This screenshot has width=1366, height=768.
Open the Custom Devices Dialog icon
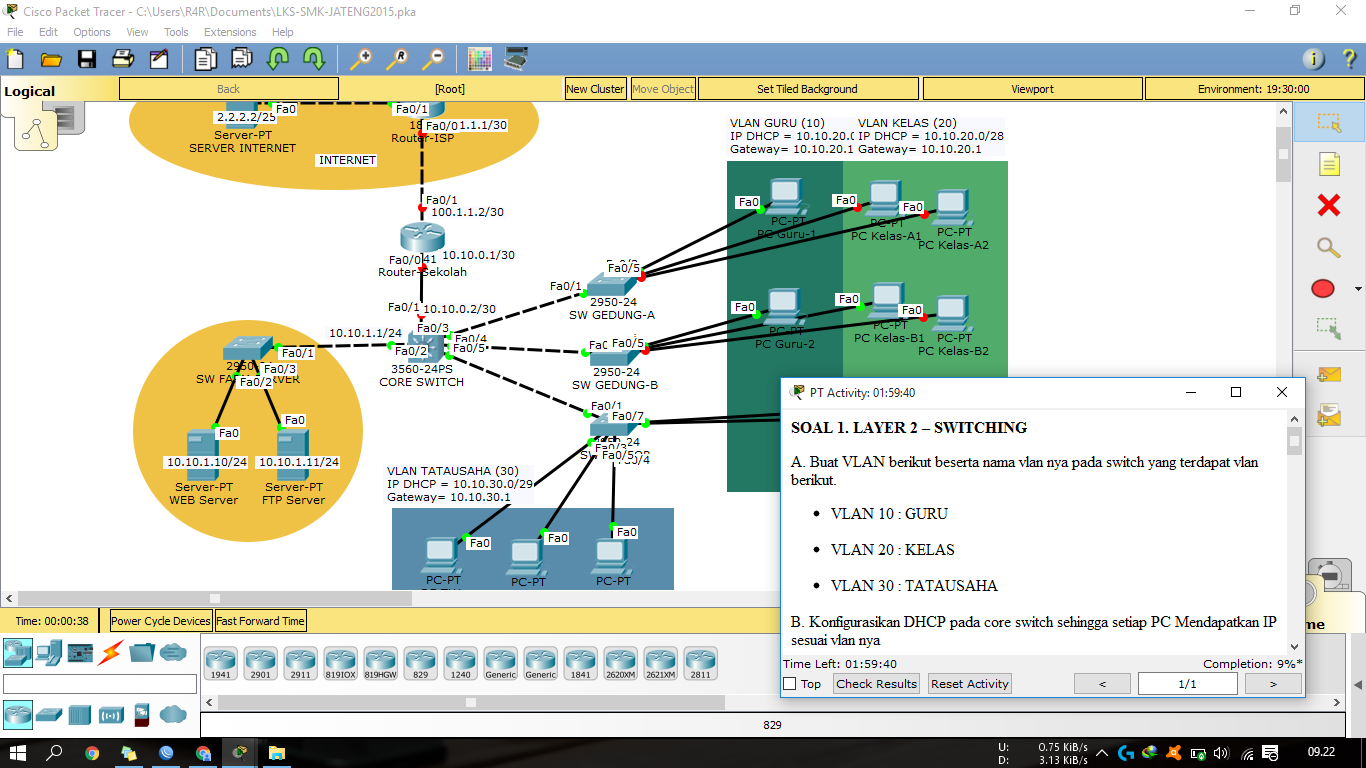(x=516, y=58)
